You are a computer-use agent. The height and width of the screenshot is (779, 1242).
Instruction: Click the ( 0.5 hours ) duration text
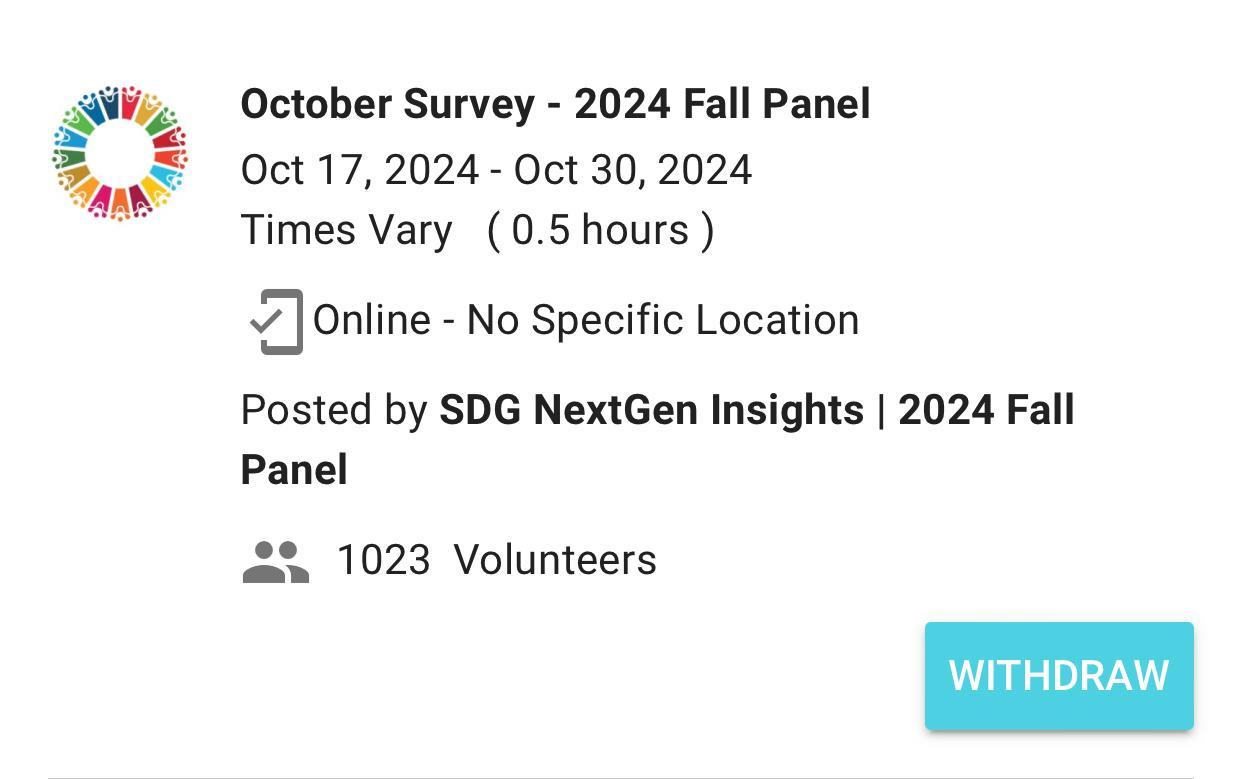(600, 230)
